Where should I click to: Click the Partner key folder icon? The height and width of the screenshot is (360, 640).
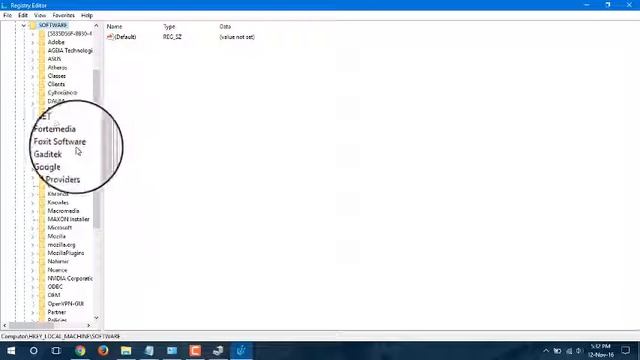coord(42,312)
